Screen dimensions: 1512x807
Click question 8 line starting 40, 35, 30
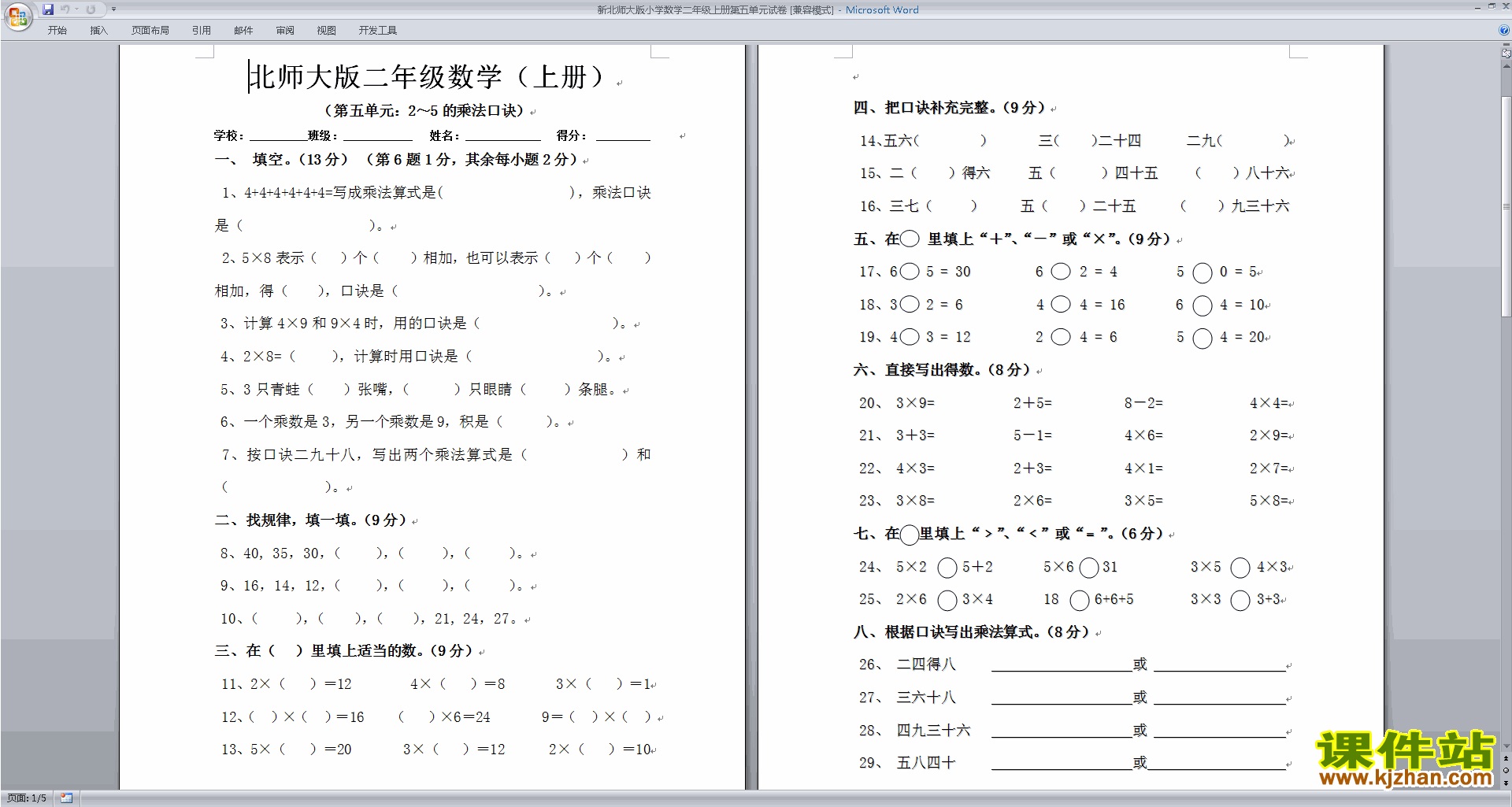372,553
